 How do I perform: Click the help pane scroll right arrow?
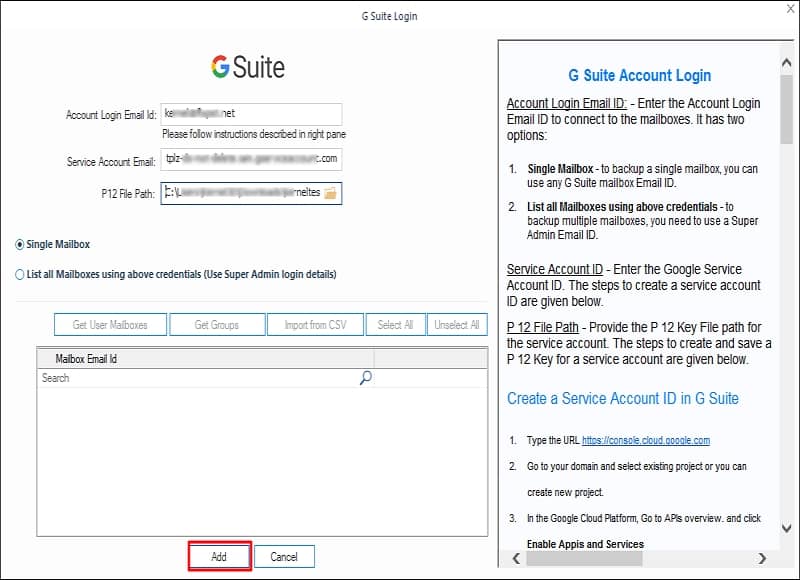point(762,558)
